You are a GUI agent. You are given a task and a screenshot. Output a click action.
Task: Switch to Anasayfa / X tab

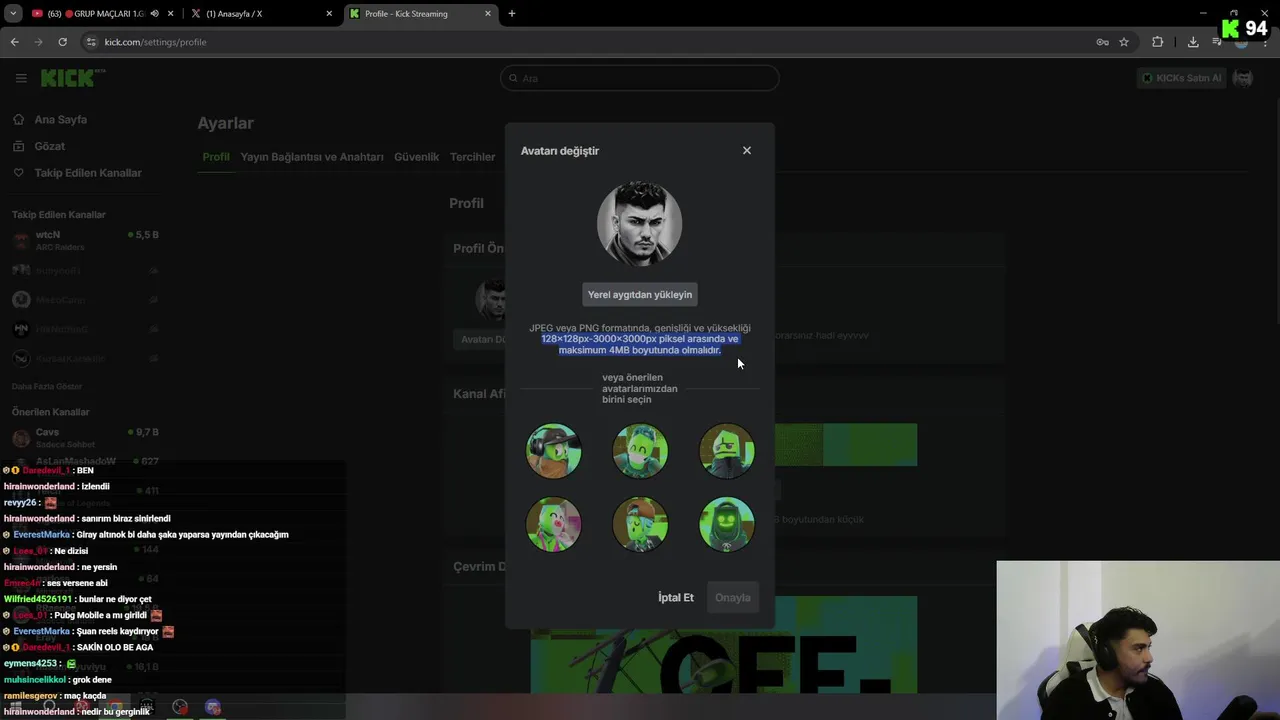pyautogui.click(x=260, y=14)
